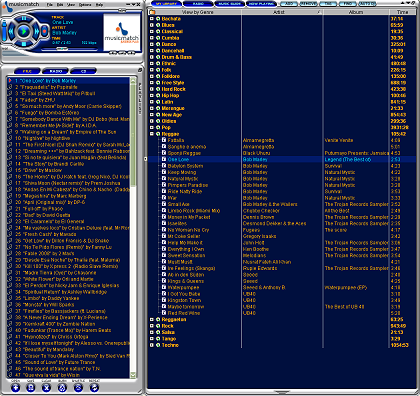Click the Add button in library toolbar
Screen dimensions: 420x396
pyautogui.click(x=289, y=4)
